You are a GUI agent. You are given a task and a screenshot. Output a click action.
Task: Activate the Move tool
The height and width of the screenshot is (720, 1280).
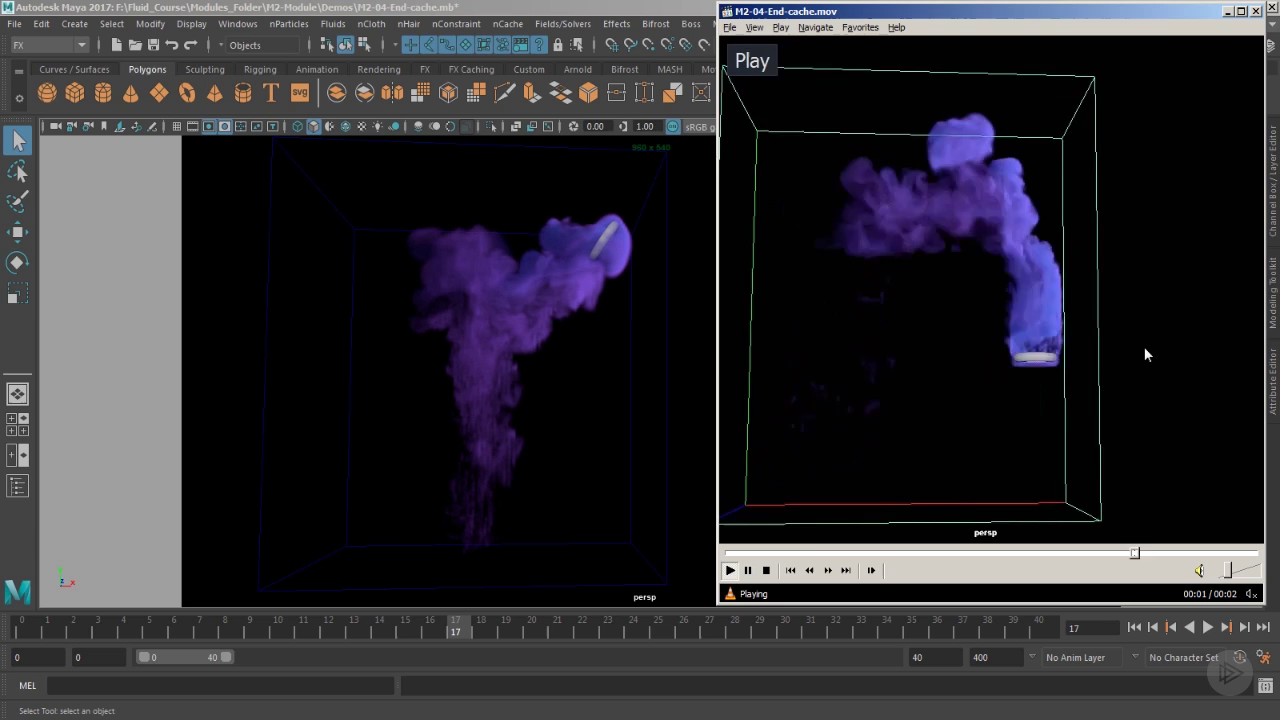tap(17, 232)
